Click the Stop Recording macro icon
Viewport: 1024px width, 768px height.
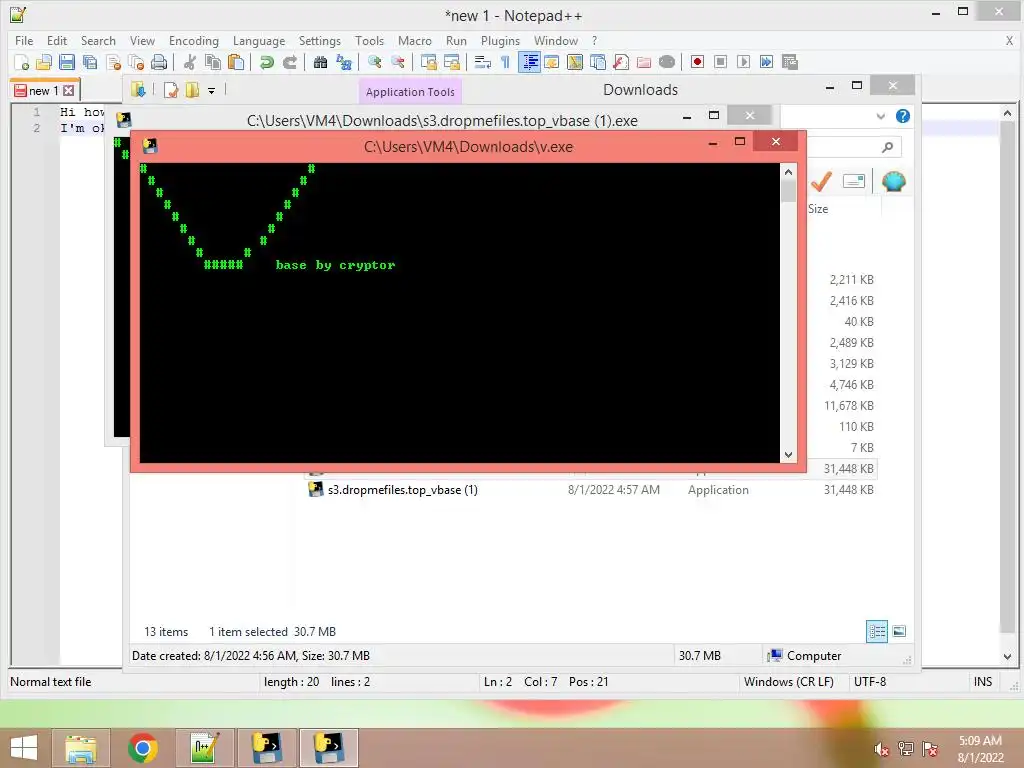pyautogui.click(x=720, y=62)
